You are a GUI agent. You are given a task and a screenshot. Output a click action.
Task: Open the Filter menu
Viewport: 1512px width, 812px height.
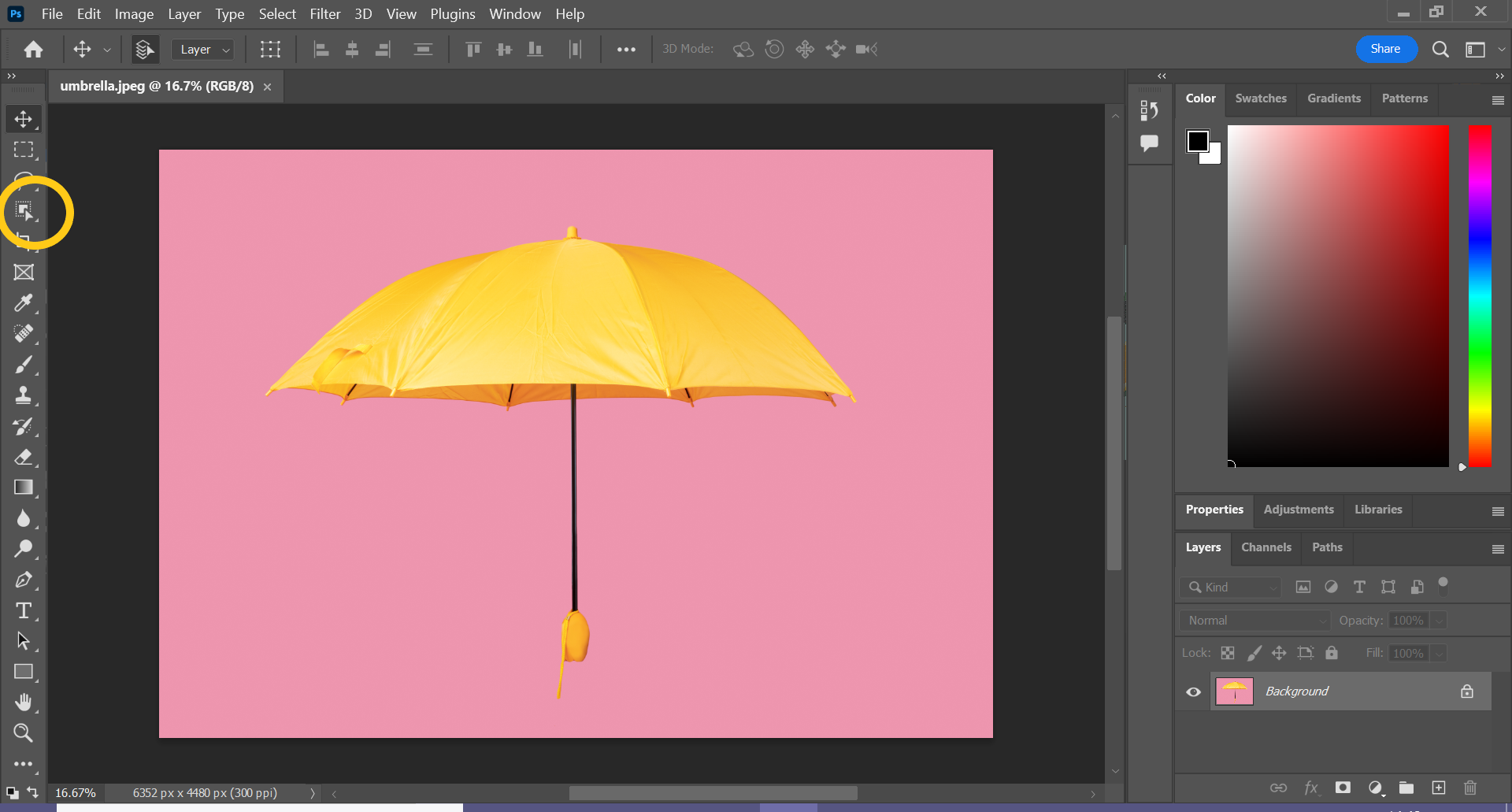click(325, 14)
